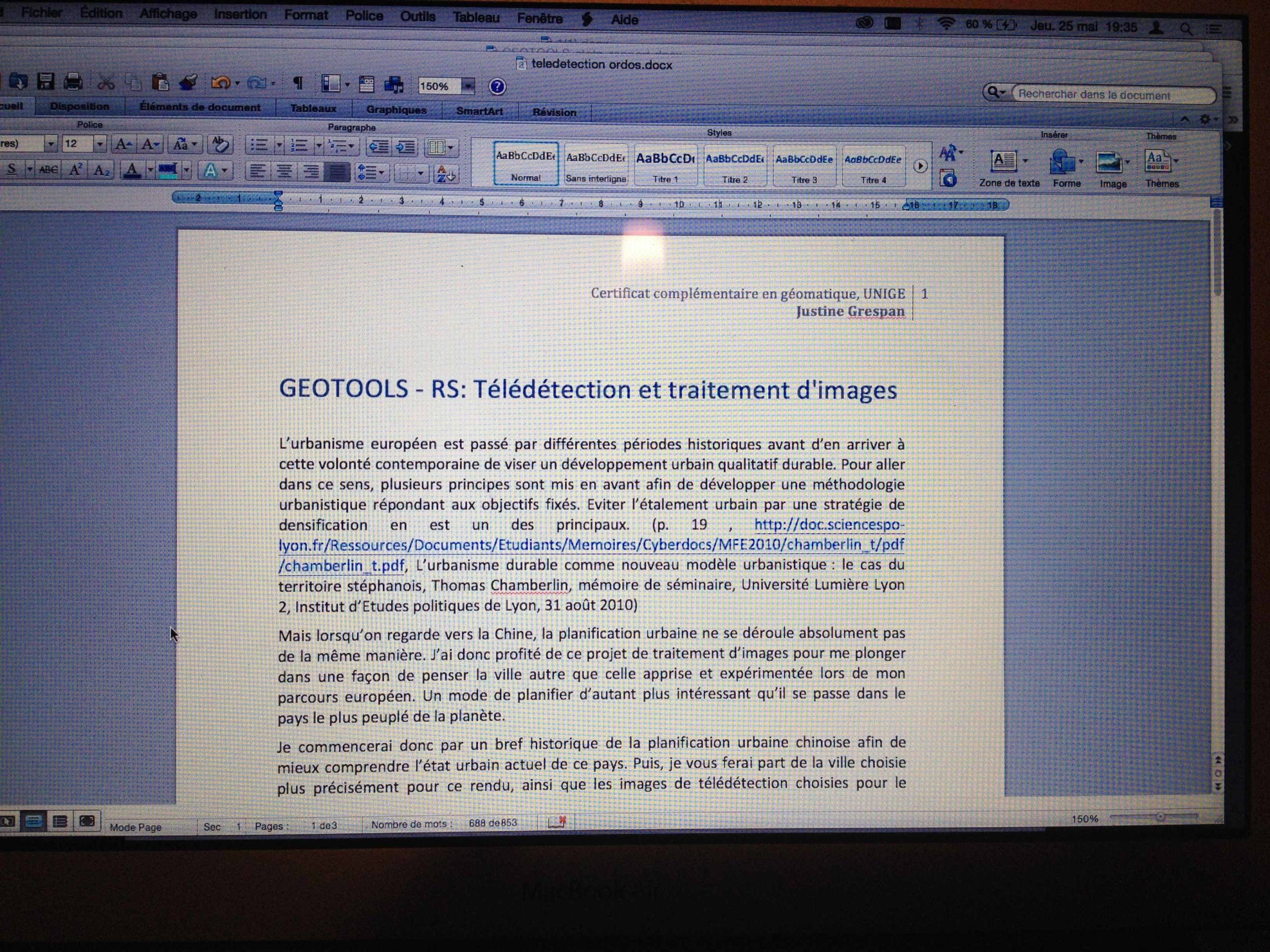Image resolution: width=1270 pixels, height=952 pixels.
Task: Increase the paragraph indent
Action: pos(405,147)
